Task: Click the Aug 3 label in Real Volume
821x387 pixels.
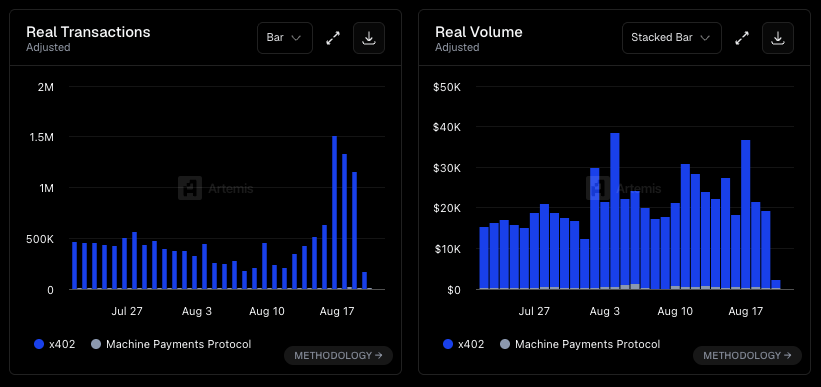Action: (x=605, y=311)
